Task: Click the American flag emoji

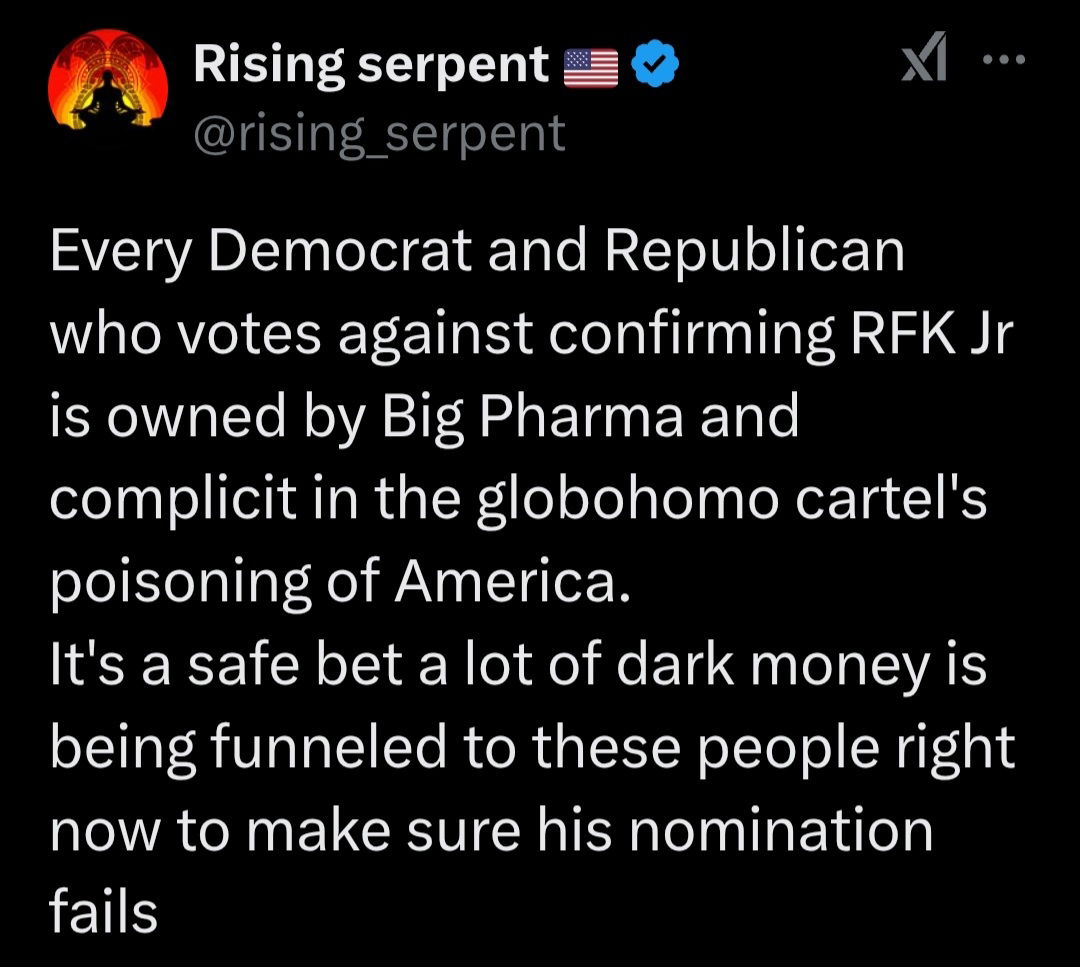Action: 591,68
